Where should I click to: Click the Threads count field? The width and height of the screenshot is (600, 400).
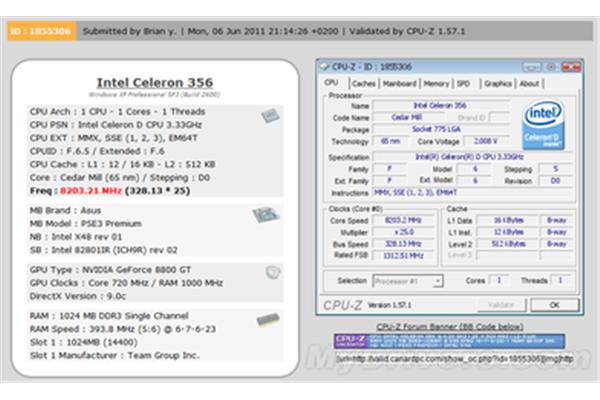coord(560,281)
